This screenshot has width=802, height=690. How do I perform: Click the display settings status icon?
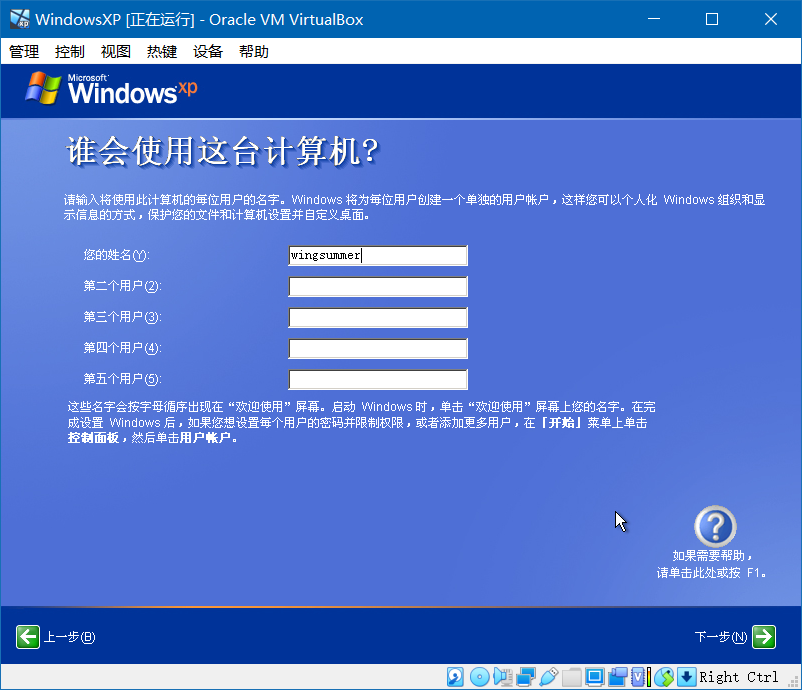(595, 677)
